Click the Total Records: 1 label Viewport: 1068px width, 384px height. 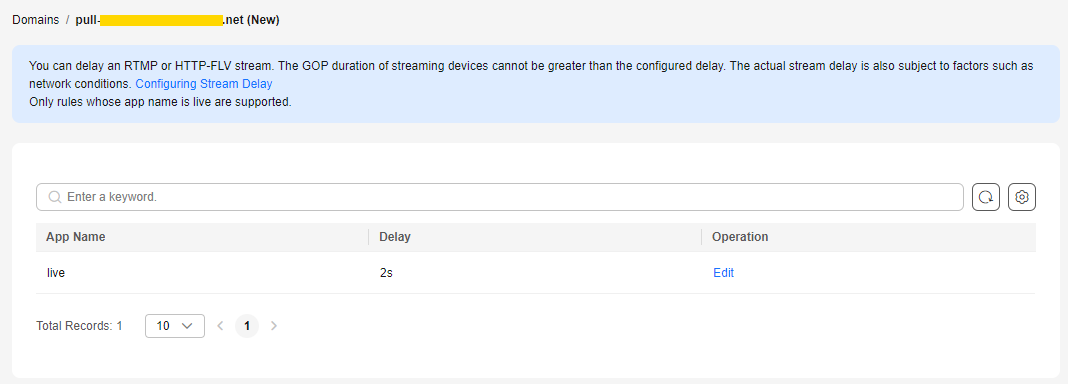pos(79,325)
